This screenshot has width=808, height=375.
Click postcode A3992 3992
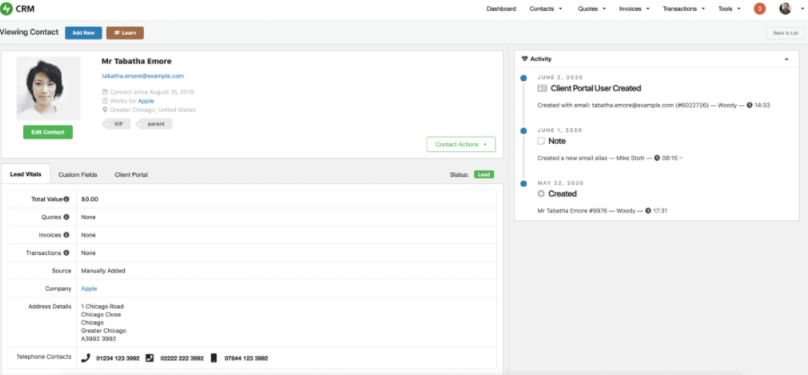98,339
